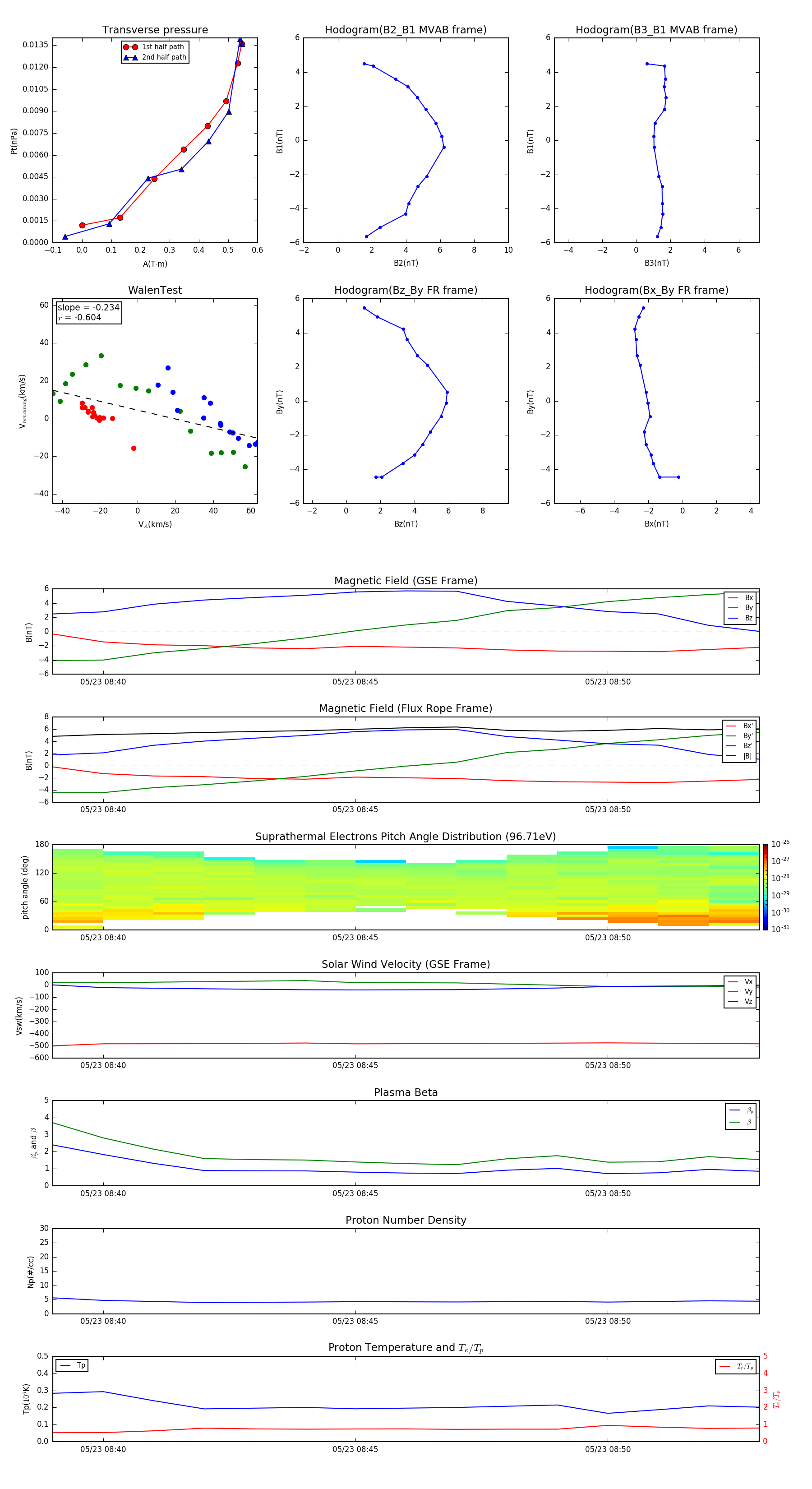Click the βp legend entry in Plasma Beta
Screen dimensions: 812x1489
tap(741, 1110)
